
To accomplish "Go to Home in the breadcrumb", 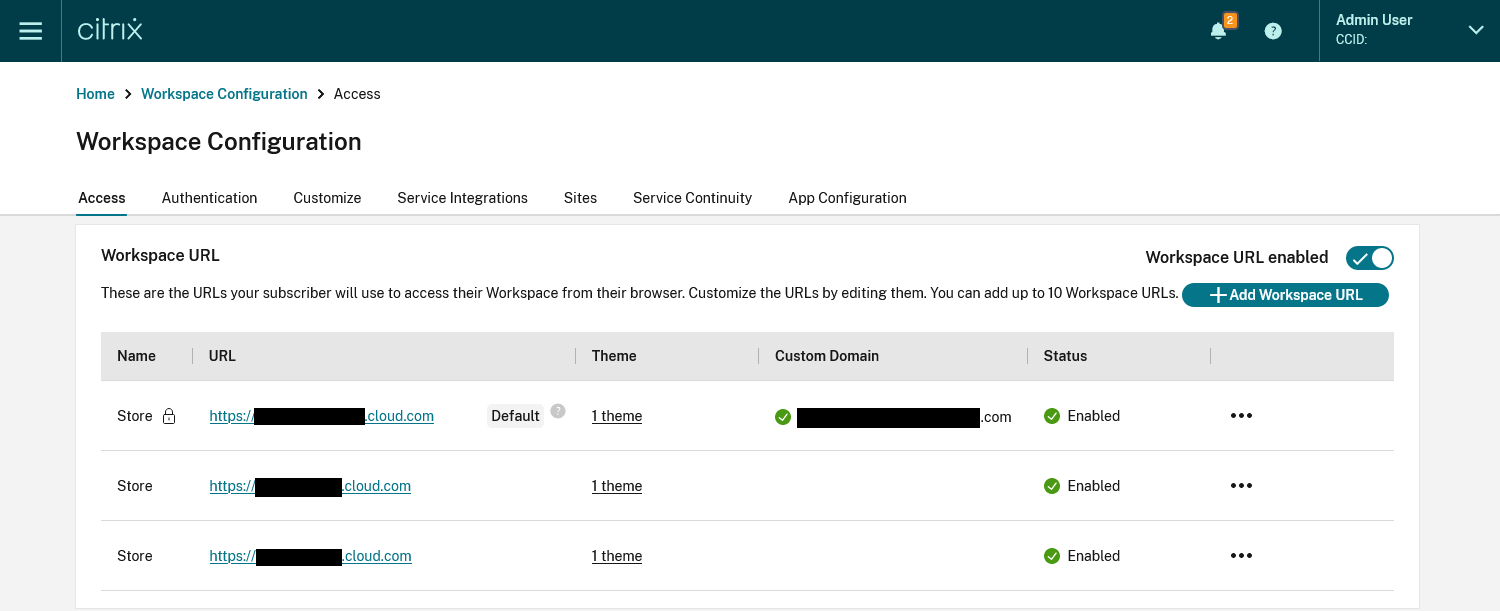I will 95,94.
